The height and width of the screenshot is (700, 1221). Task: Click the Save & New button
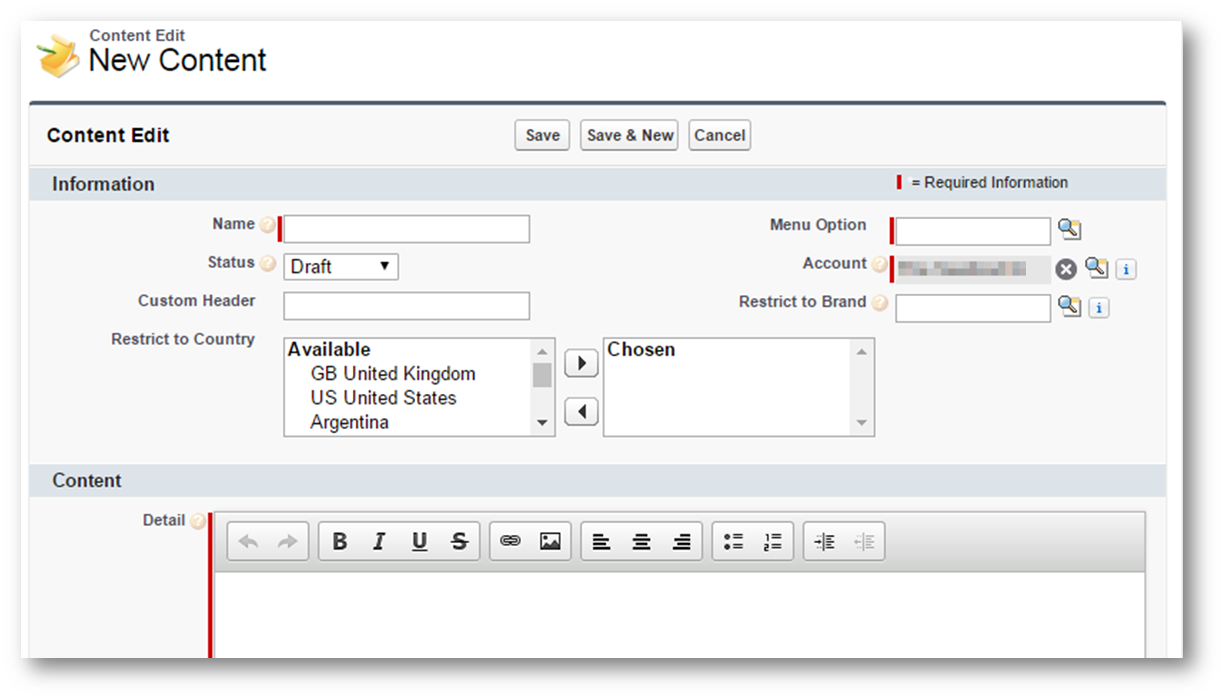pos(629,136)
